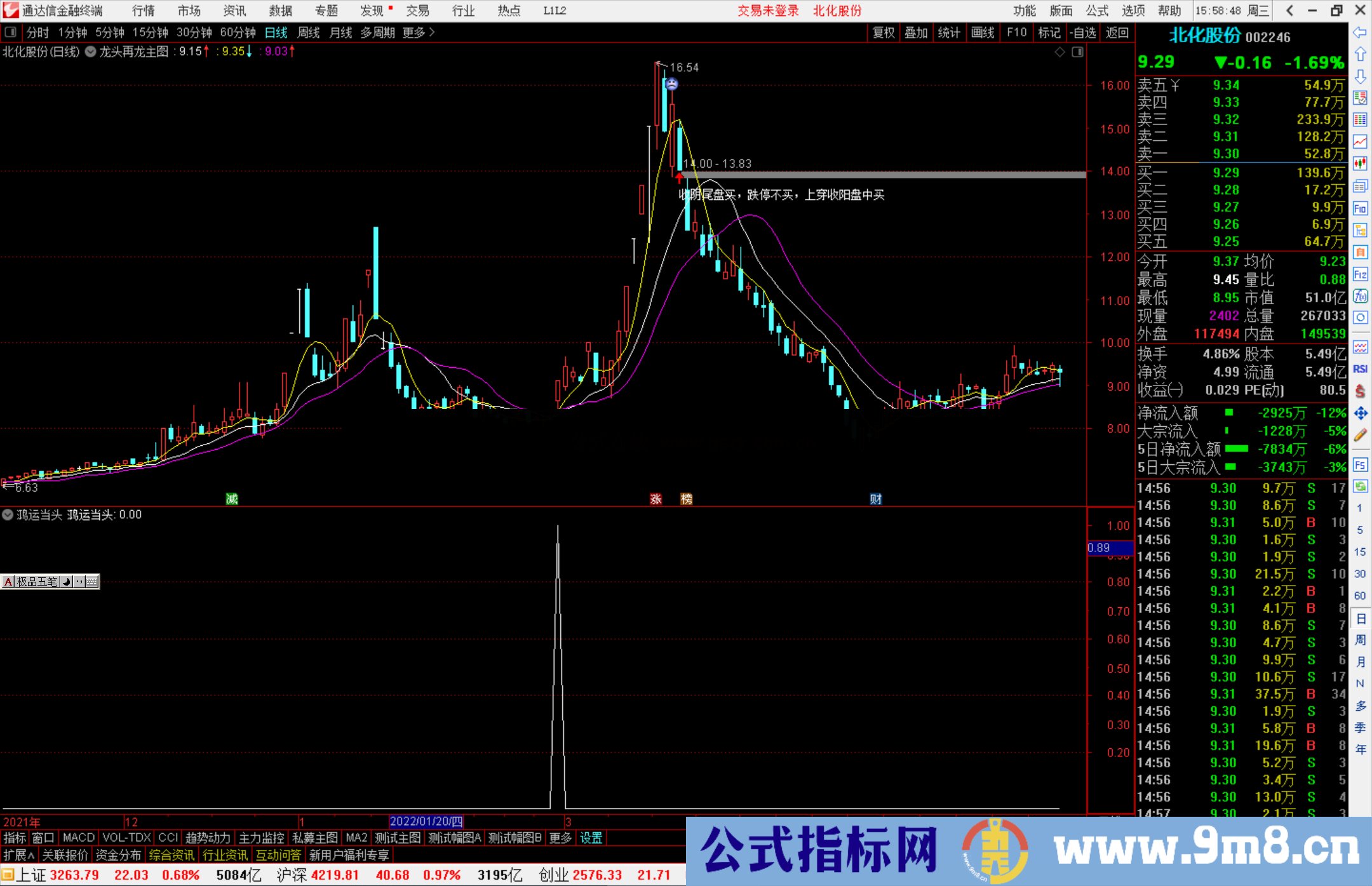This screenshot has width=1372, height=886.
Task: Click the back left-arrow icon in right sidebar
Action: (1359, 32)
